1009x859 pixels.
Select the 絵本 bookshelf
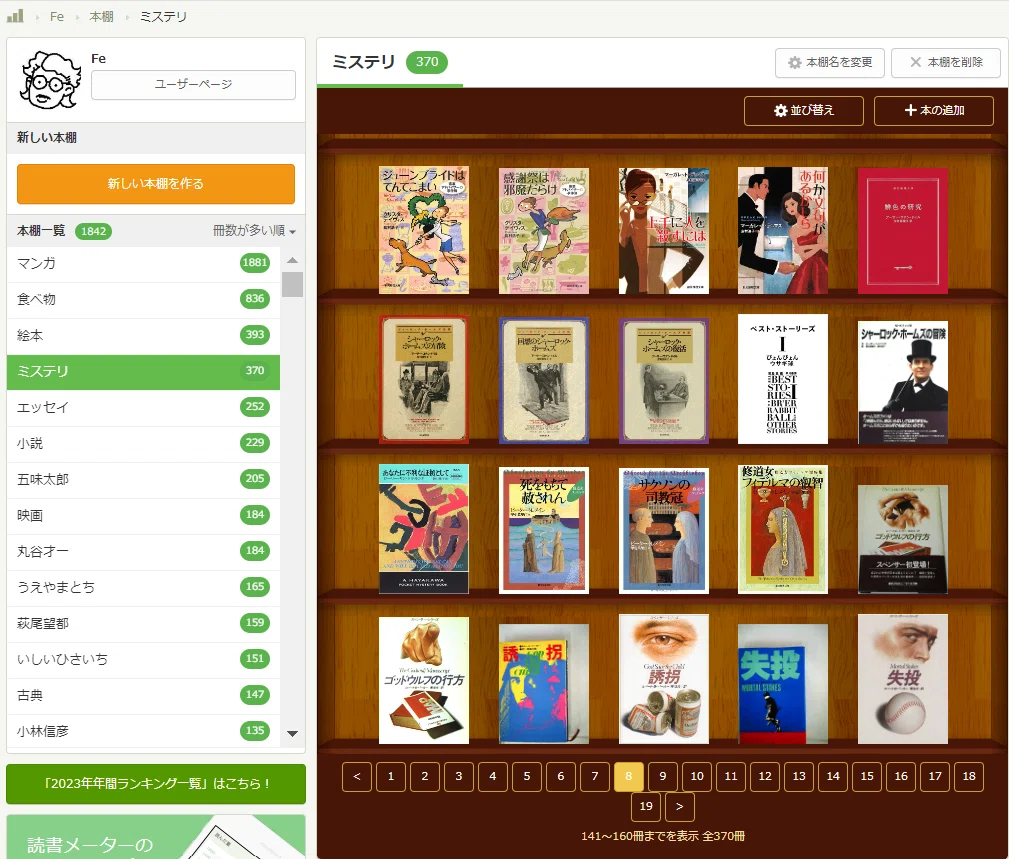pyautogui.click(x=143, y=335)
